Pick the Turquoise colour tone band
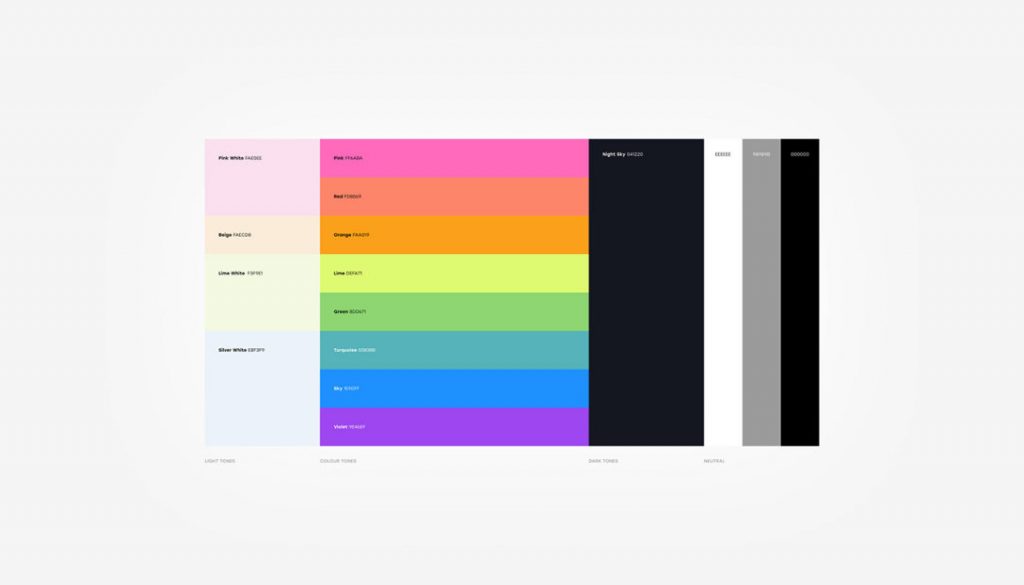This screenshot has height=585, width=1024. (x=454, y=350)
